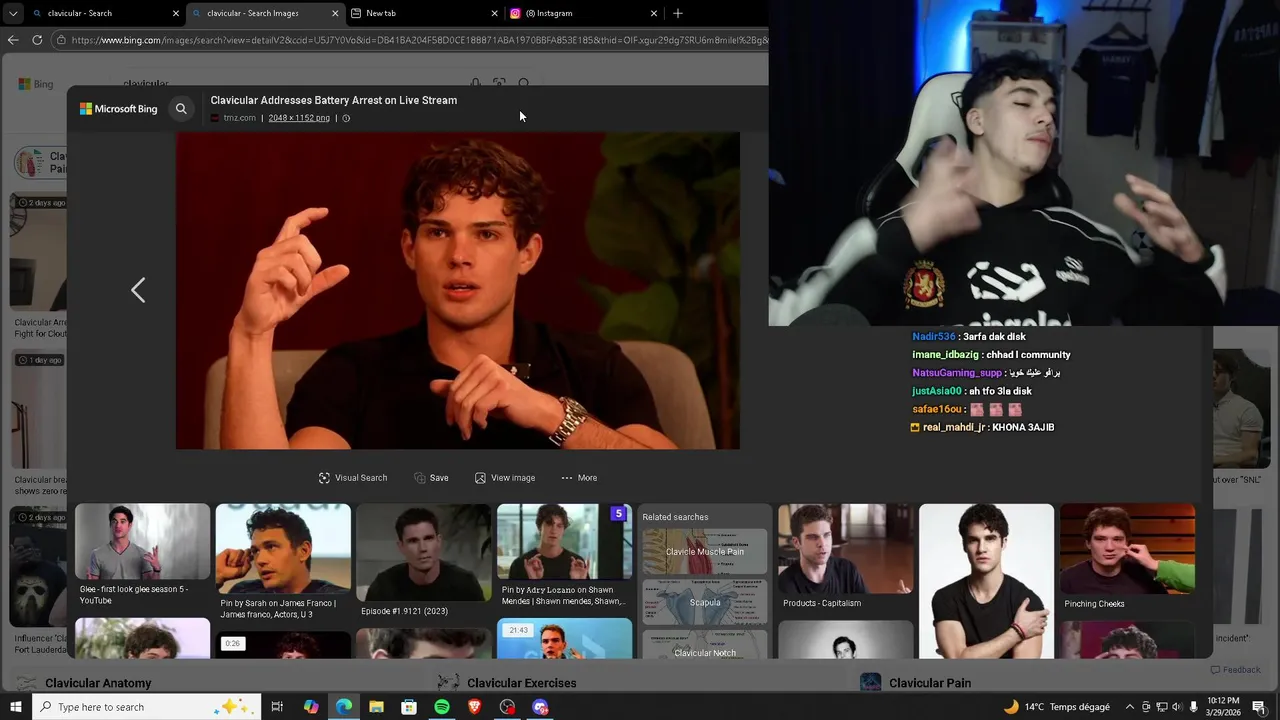Open the clock showing 10:12 PM
This screenshot has height=720, width=1280.
(x=1223, y=707)
